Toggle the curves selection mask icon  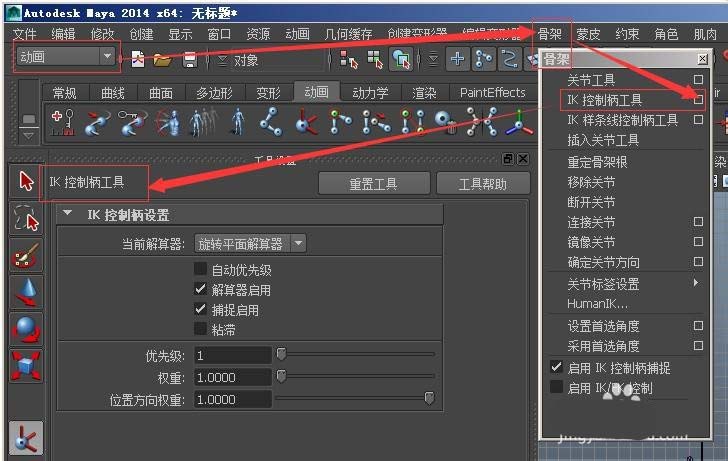[x=509, y=59]
